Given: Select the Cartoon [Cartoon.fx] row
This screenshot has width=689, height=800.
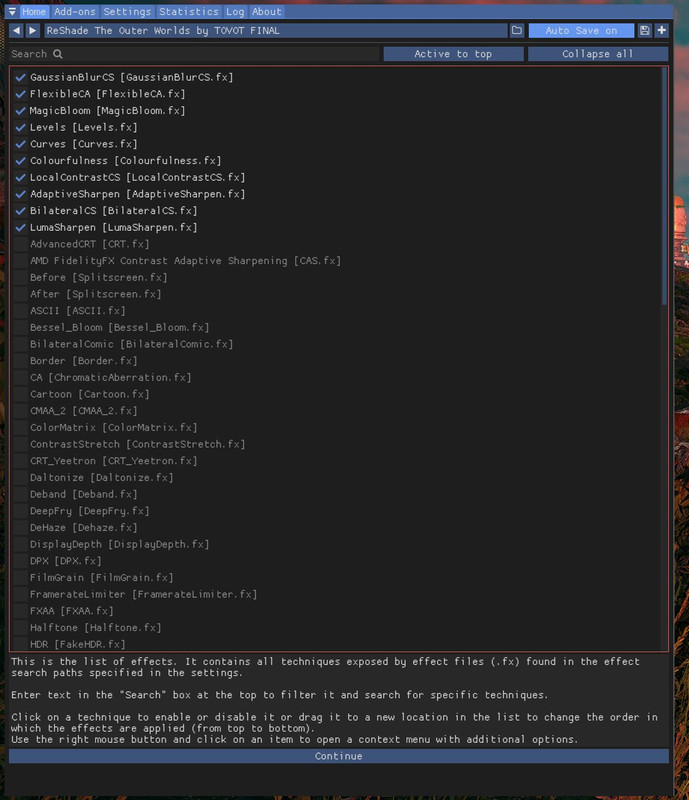Looking at the screenshot, I should point(90,394).
